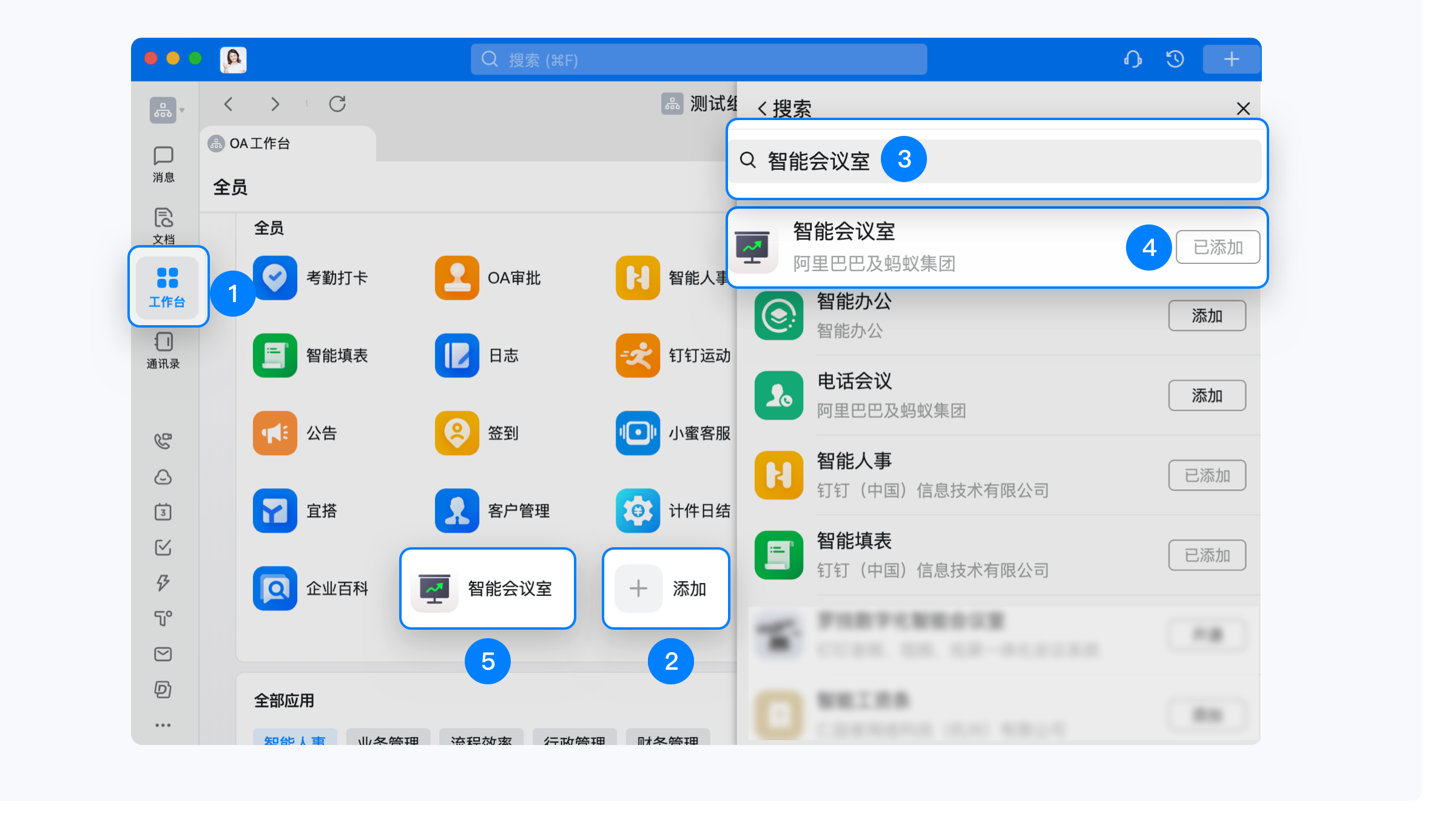Click the top search field 搜索
This screenshot has height=819, width=1456.
point(699,59)
